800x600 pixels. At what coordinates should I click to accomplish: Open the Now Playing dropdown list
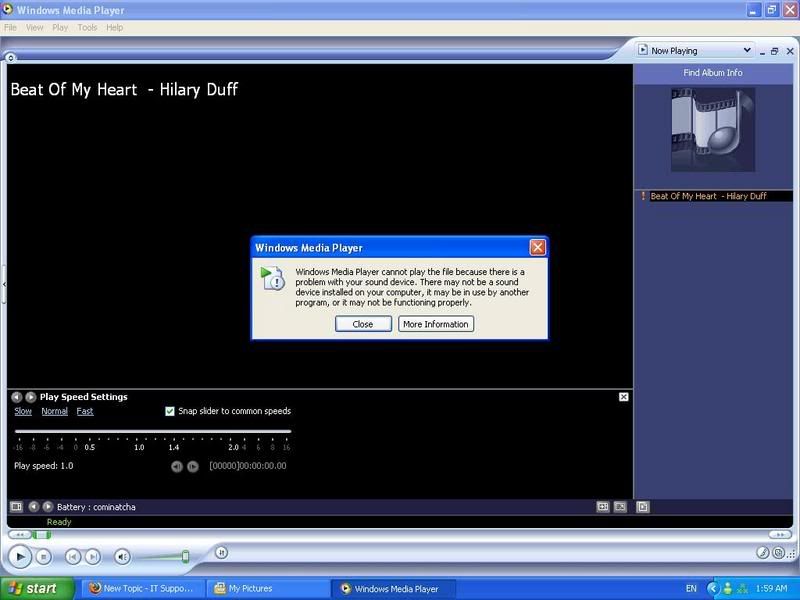point(747,50)
